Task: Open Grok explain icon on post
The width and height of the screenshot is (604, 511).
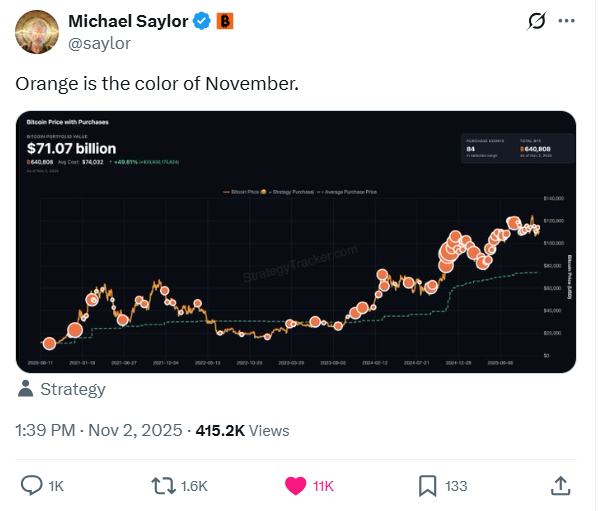Action: (x=536, y=21)
